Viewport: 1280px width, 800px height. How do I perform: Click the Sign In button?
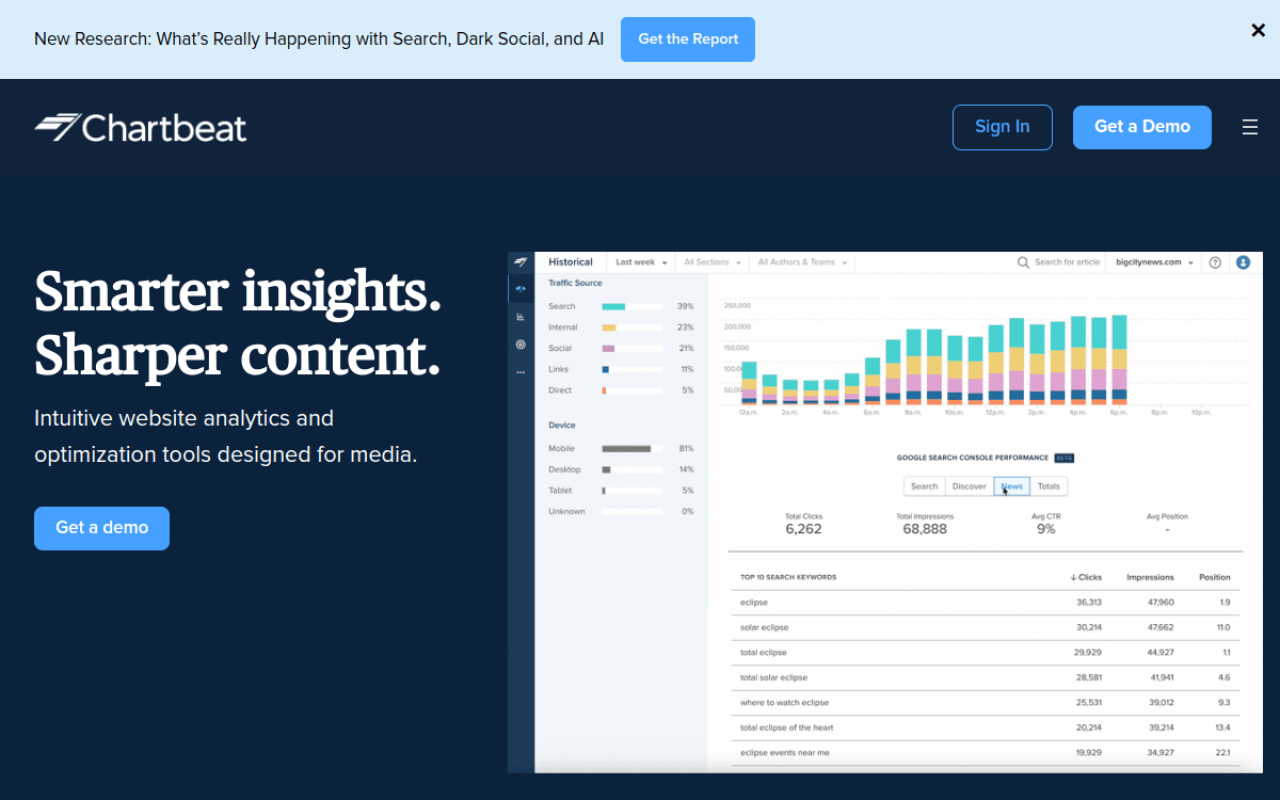click(1002, 127)
